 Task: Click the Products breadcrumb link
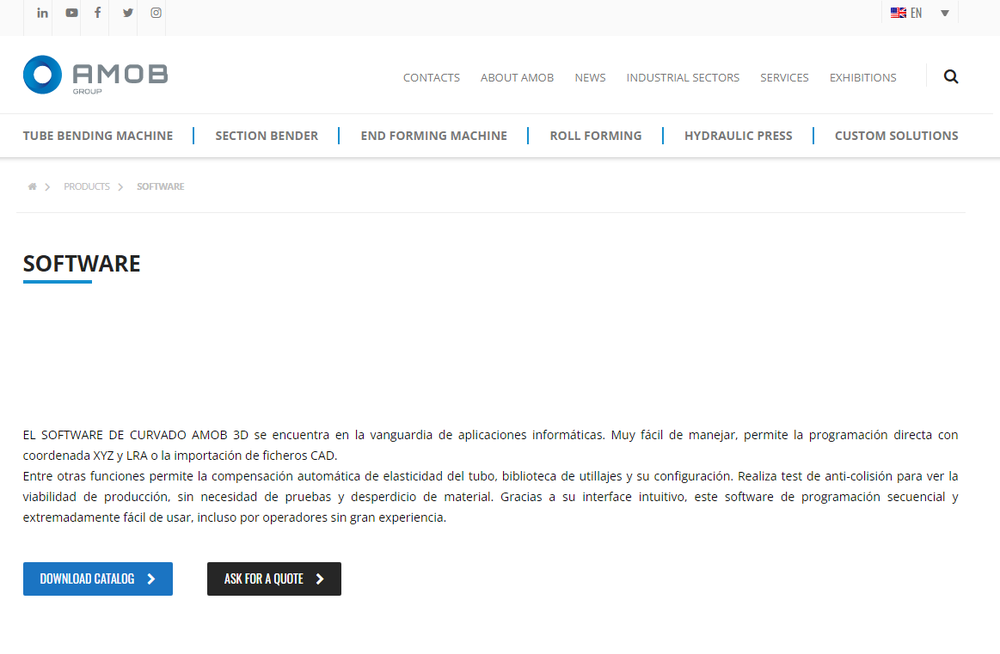tap(87, 186)
